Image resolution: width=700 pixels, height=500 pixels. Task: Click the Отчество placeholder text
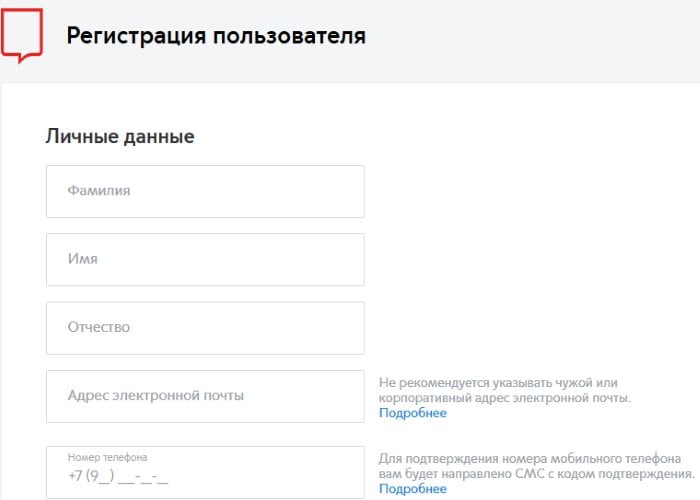pyautogui.click(x=99, y=328)
